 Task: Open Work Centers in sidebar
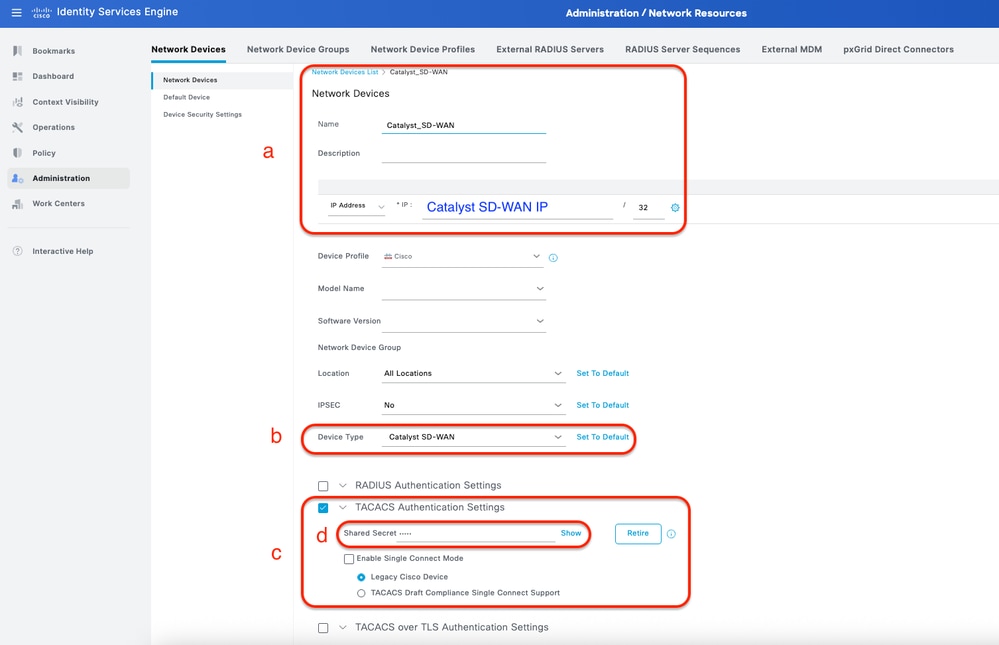[59, 204]
